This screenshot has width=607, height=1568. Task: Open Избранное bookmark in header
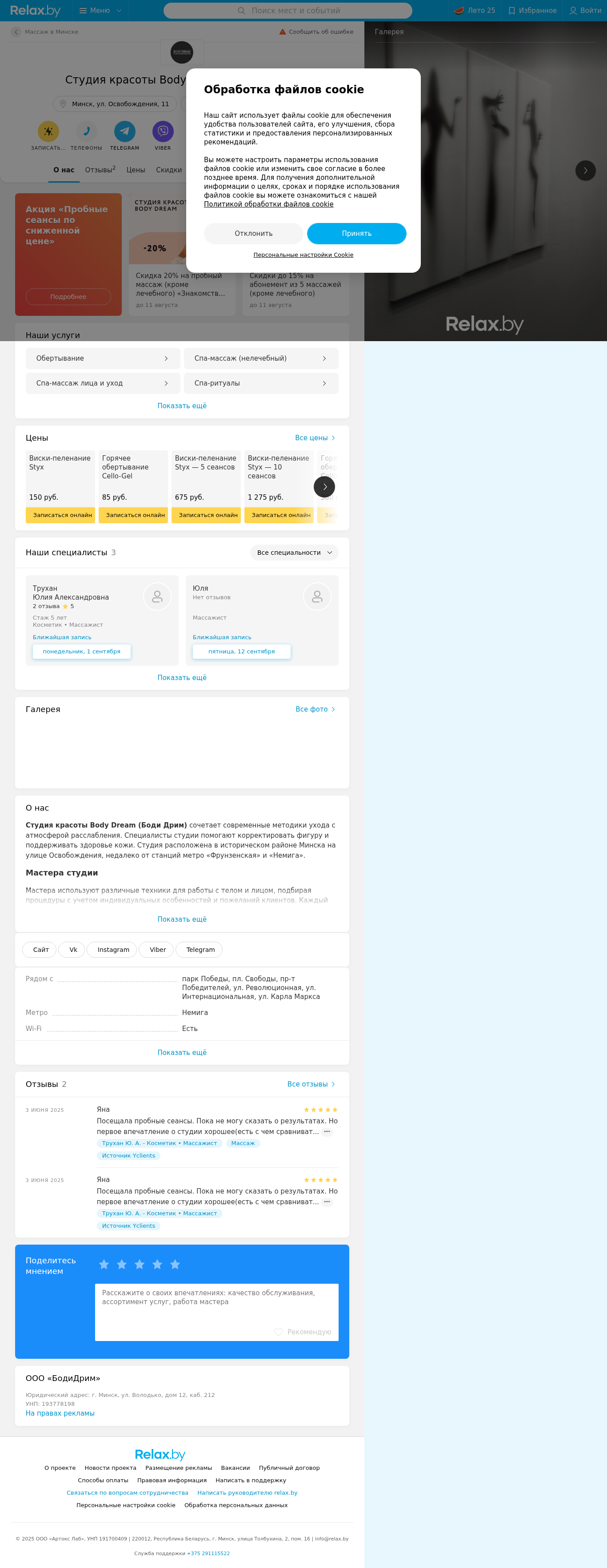[533, 10]
